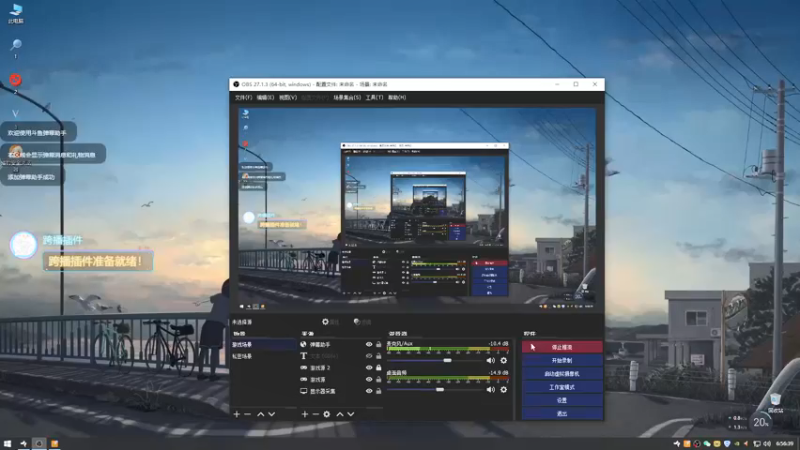Start the virtual camera button

(562, 373)
